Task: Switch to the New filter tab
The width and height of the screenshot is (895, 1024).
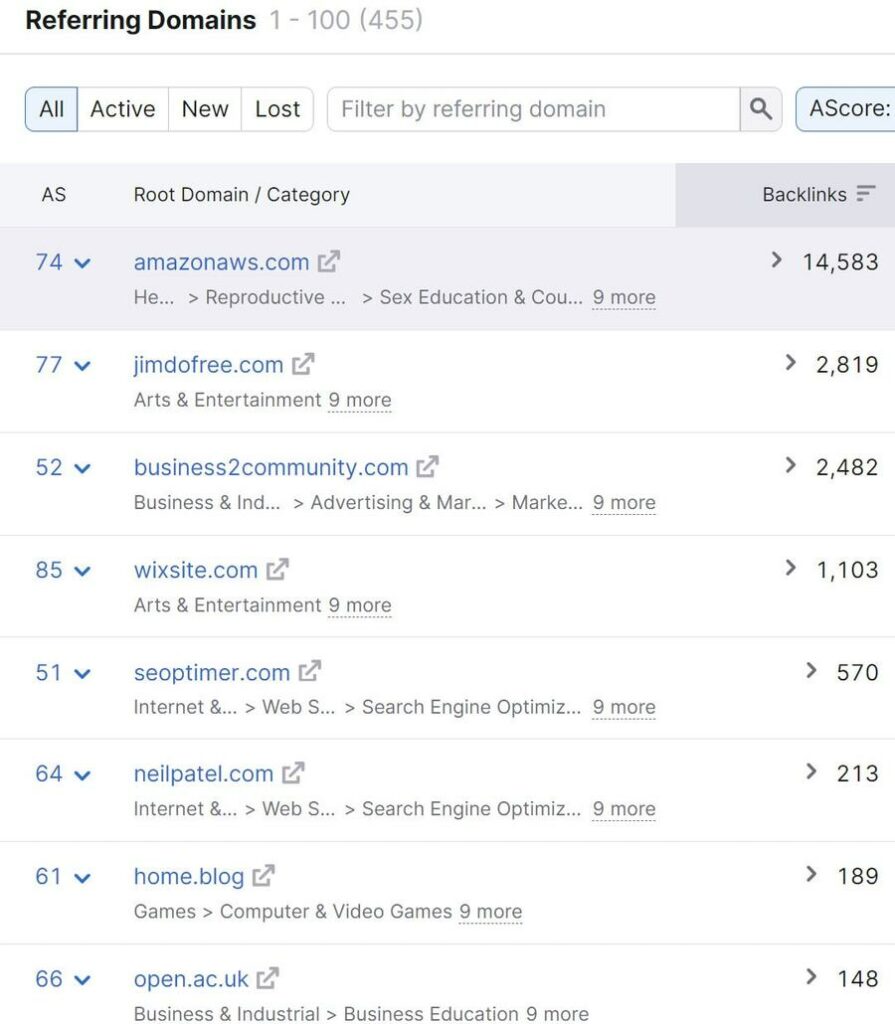Action: pos(205,109)
